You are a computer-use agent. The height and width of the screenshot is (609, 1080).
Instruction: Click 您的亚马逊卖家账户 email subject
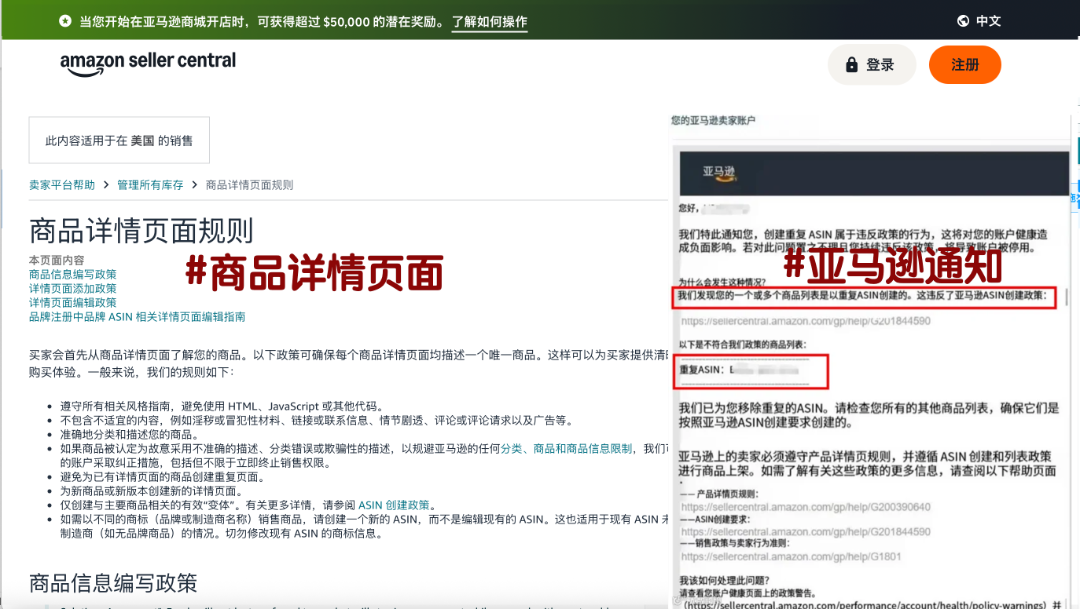click(713, 121)
